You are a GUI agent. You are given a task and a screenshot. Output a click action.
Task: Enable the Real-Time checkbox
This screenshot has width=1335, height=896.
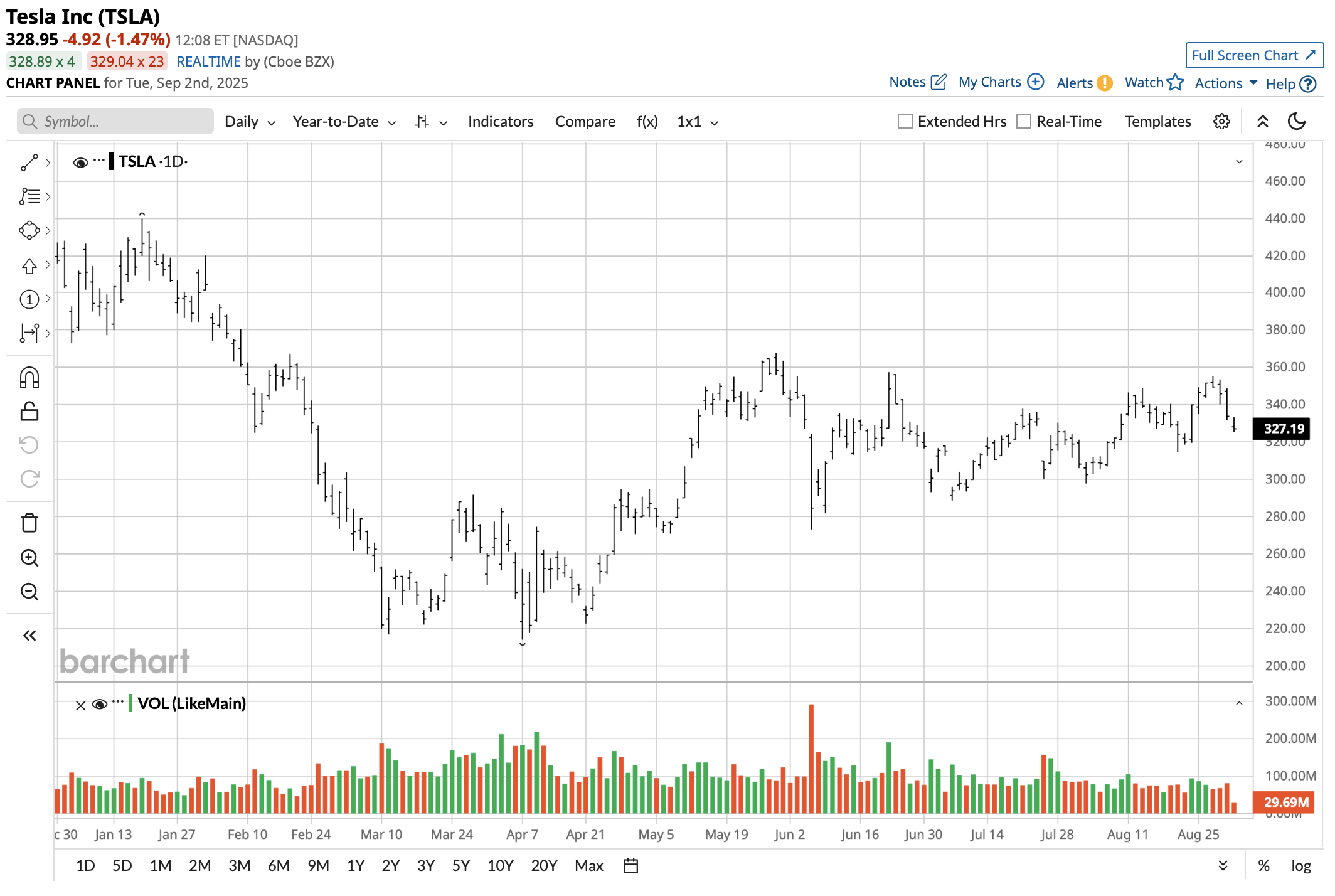pos(1023,121)
